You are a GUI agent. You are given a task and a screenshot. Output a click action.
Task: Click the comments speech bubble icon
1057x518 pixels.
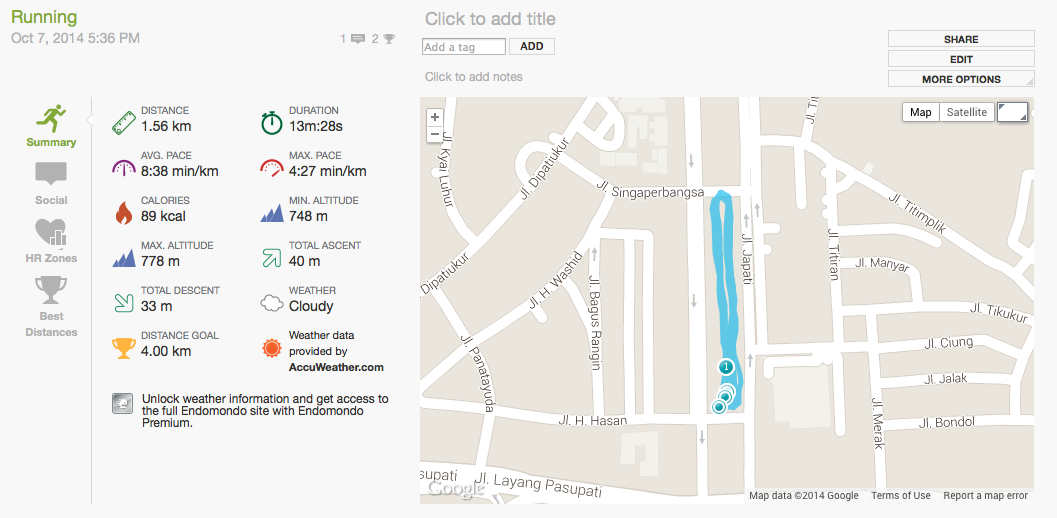coord(358,39)
